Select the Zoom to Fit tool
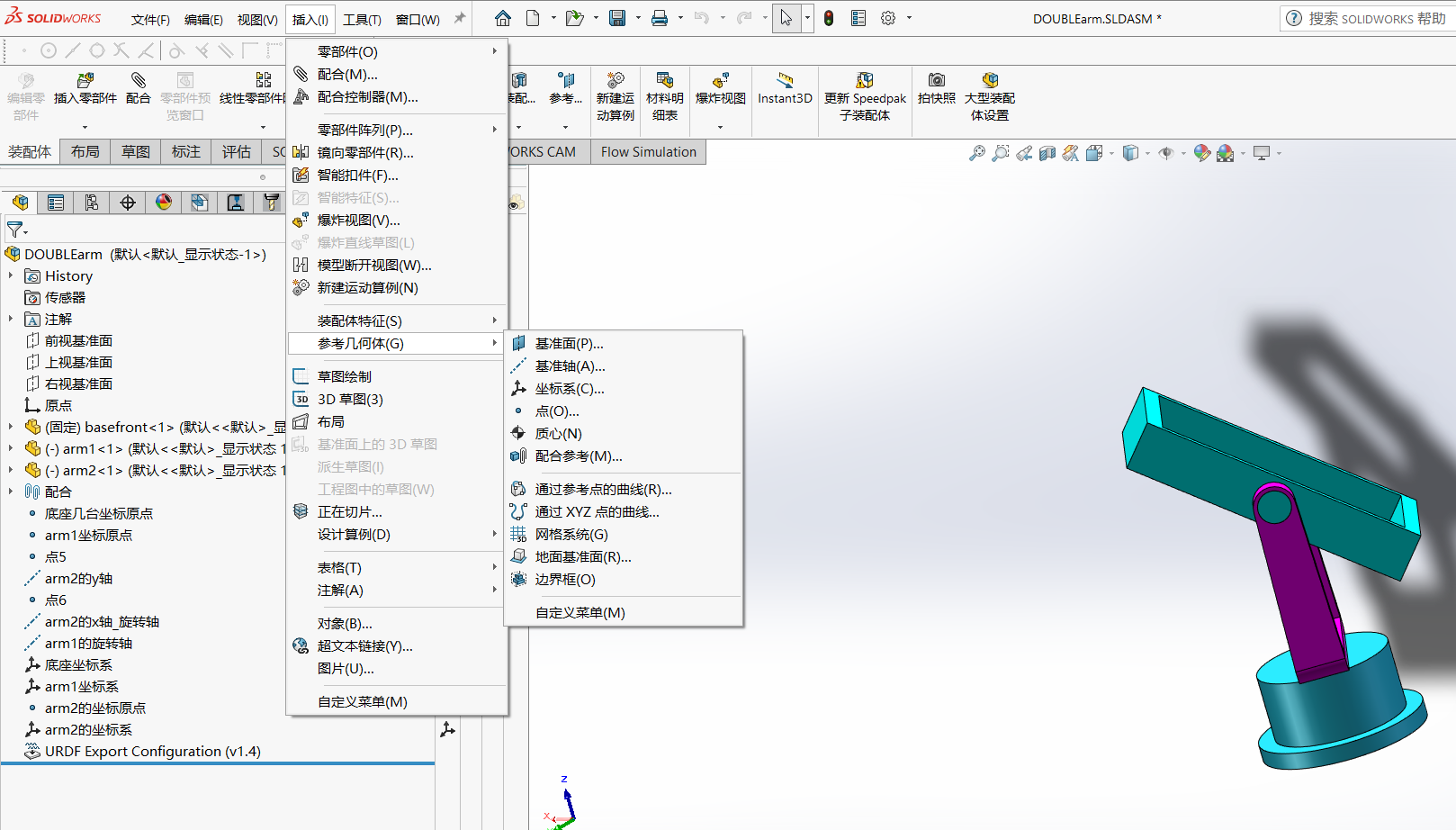Viewport: 1456px width, 830px height. [x=977, y=152]
